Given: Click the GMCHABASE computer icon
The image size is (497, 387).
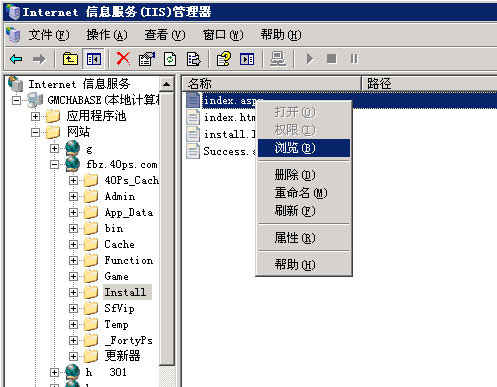Looking at the screenshot, I should (x=35, y=100).
